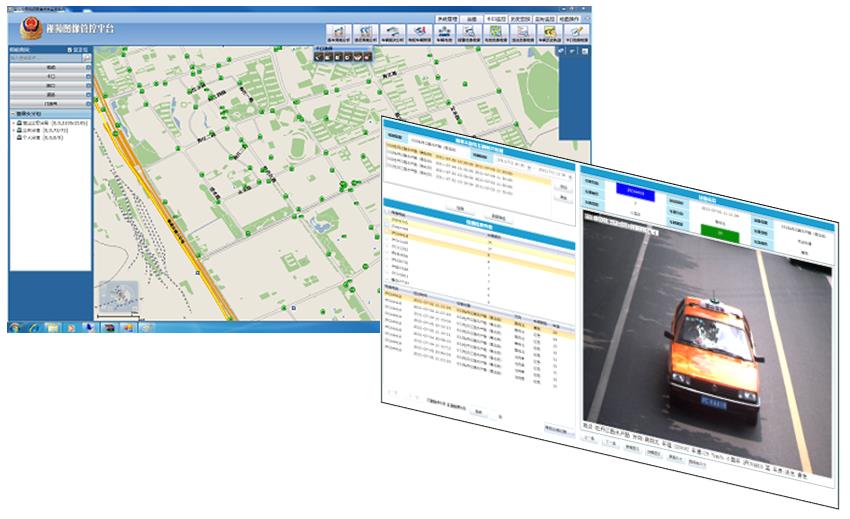Open Windows Media Player from the taskbar
The width and height of the screenshot is (850, 519).
tap(71, 328)
